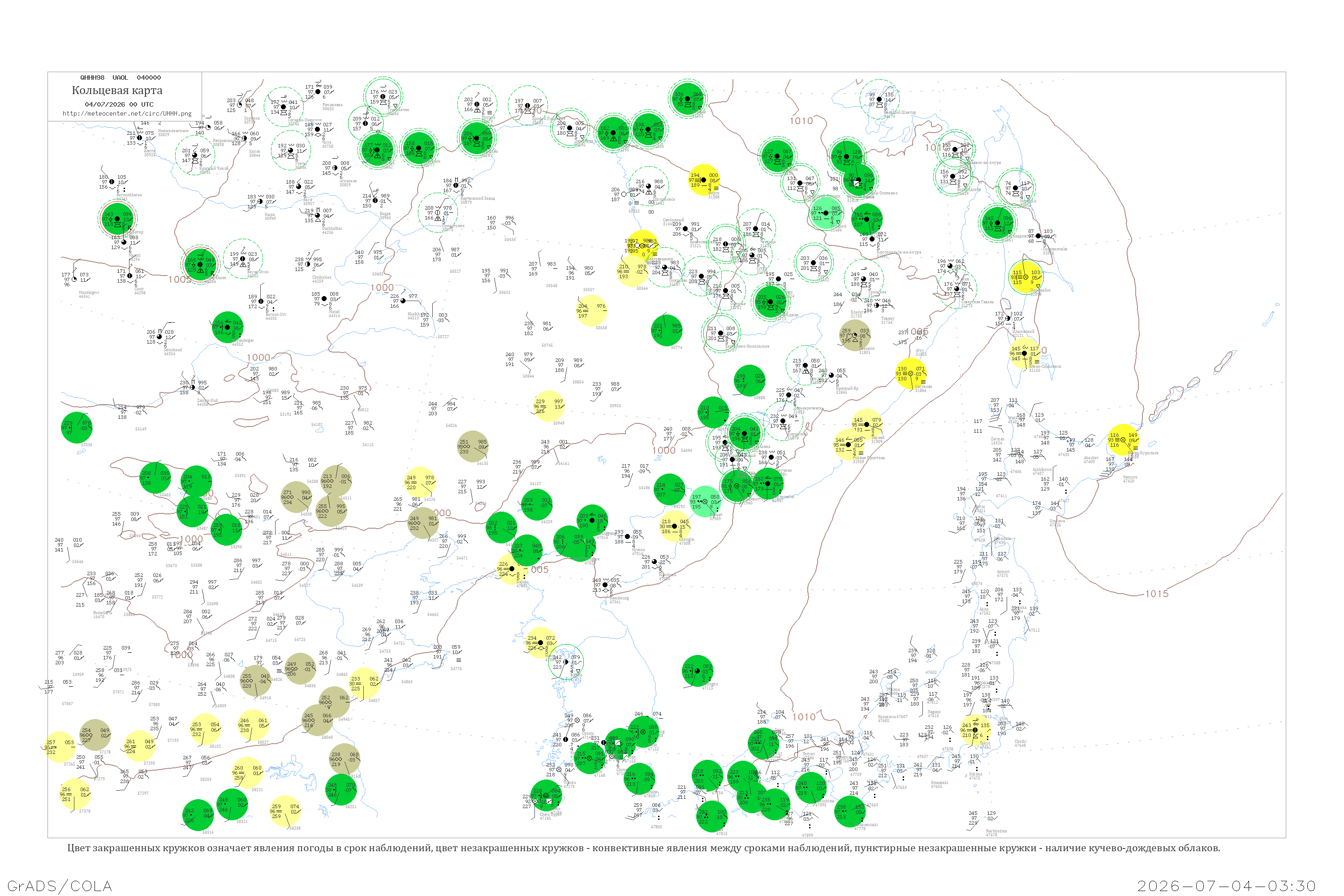Click the date "04/07/2026 00 UTC"
The height and width of the screenshot is (896, 1344).
tap(120, 104)
